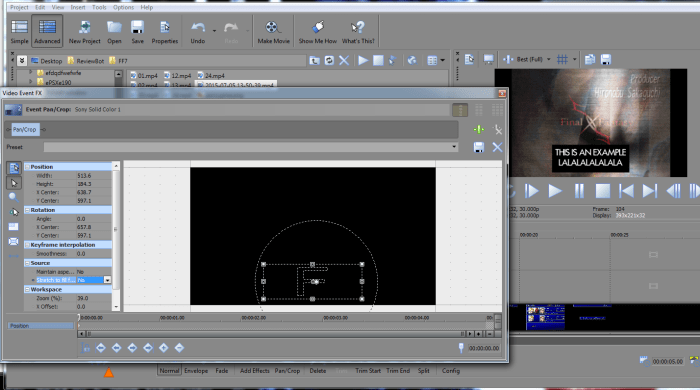
Task: Open the Explorer Views dropdown arrow
Action: 442,60
